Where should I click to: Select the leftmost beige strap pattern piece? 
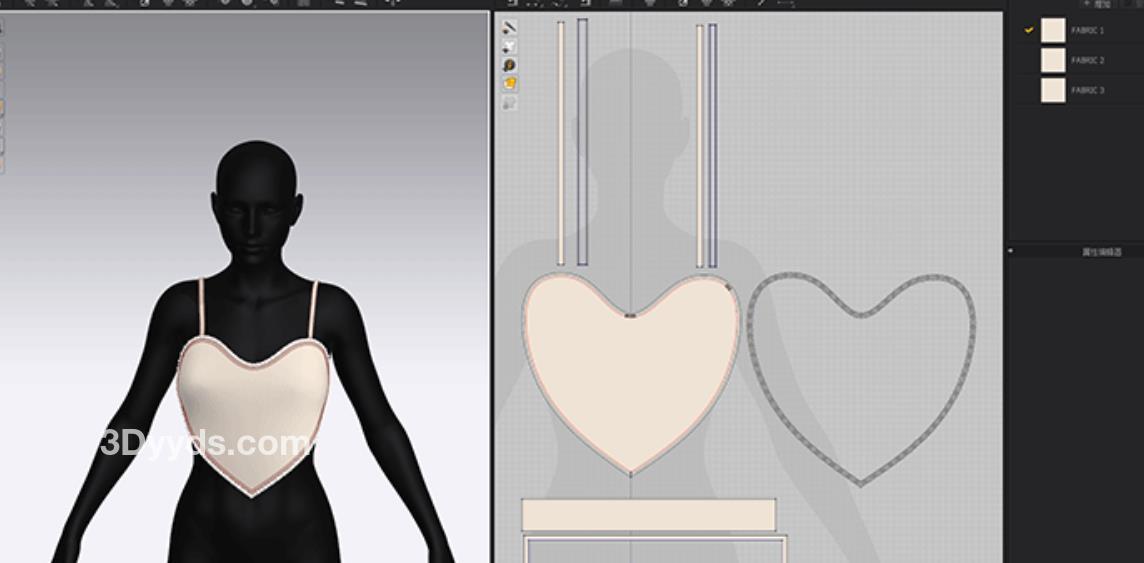pyautogui.click(x=561, y=140)
